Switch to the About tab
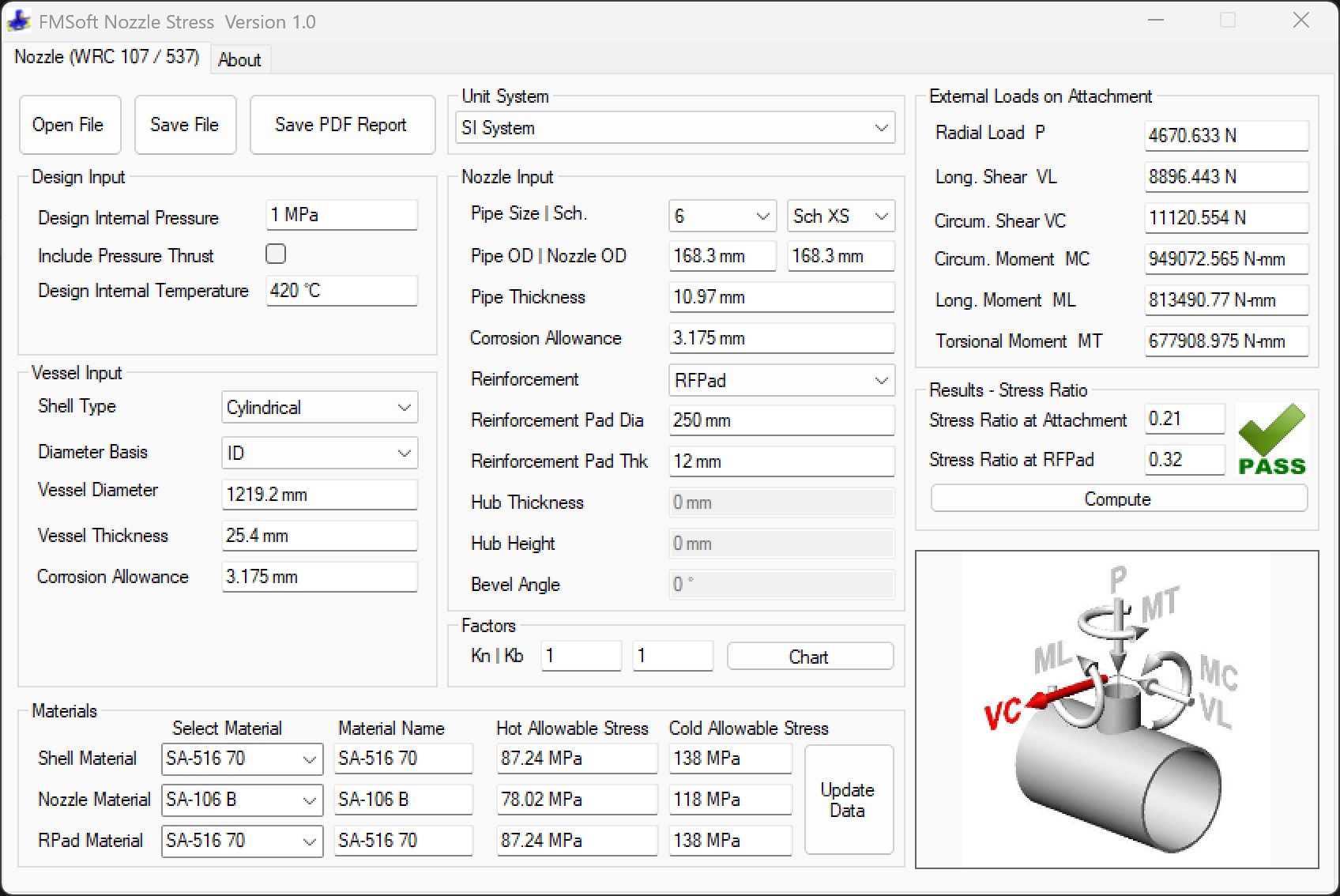Viewport: 1340px width, 896px height. click(x=239, y=60)
